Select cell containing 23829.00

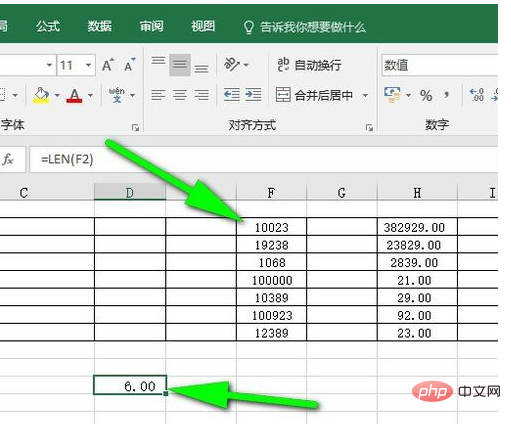coord(417,245)
